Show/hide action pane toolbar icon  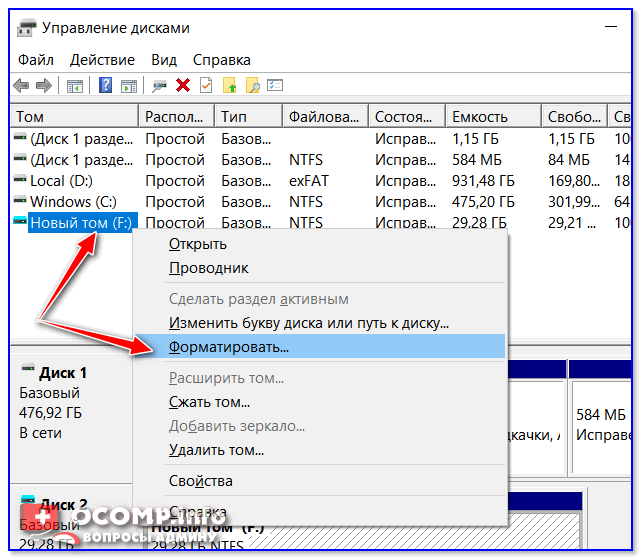129,86
